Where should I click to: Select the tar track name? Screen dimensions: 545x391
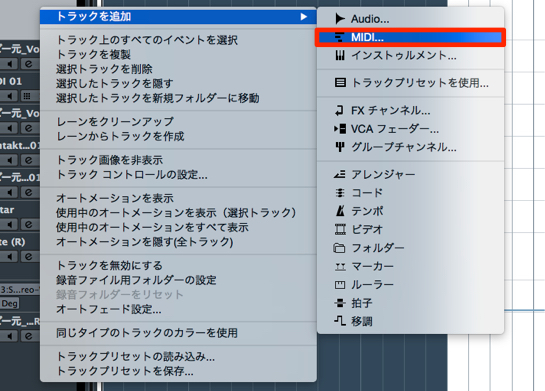coord(7,210)
